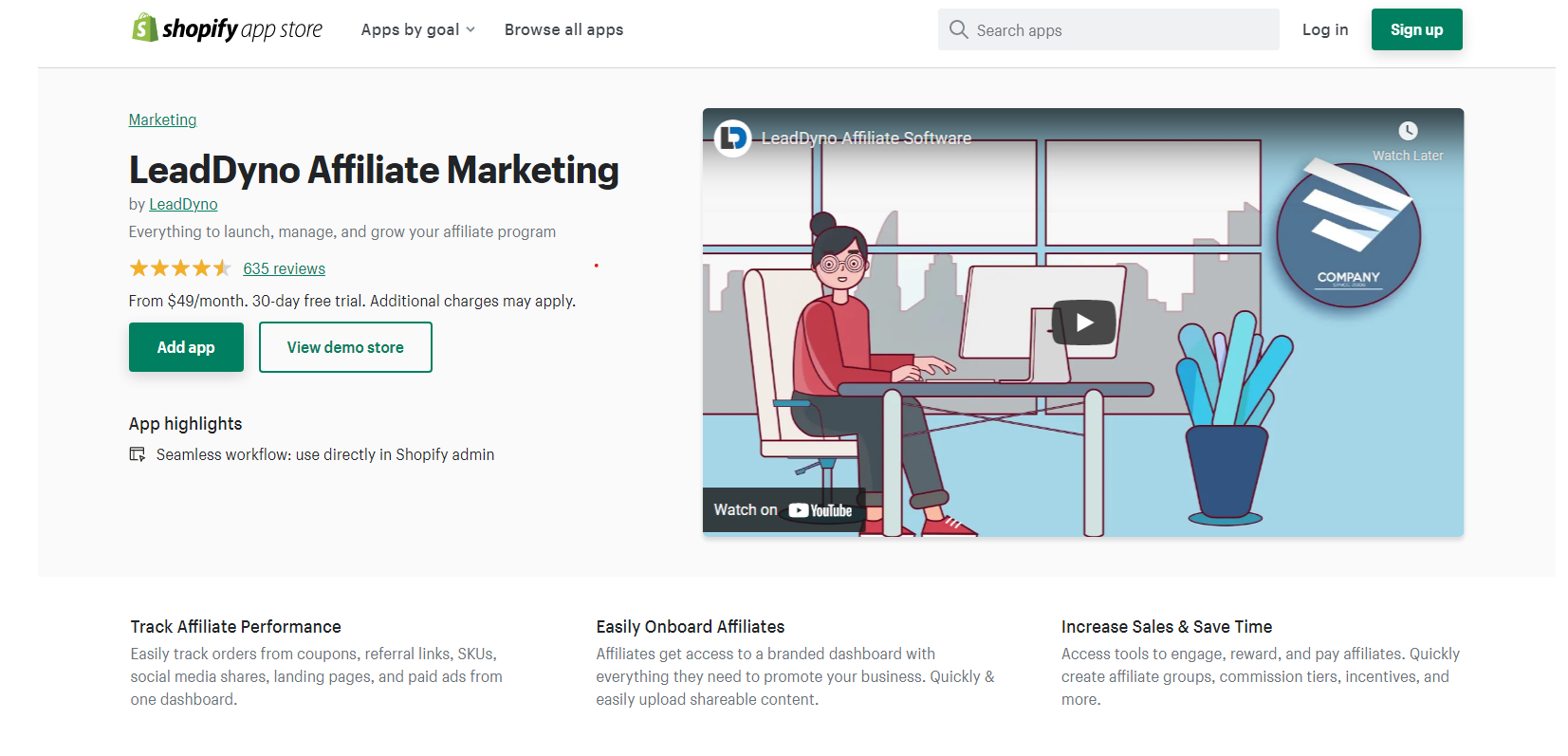Focus the Search apps field
1568x756 pixels.
coord(1108,29)
